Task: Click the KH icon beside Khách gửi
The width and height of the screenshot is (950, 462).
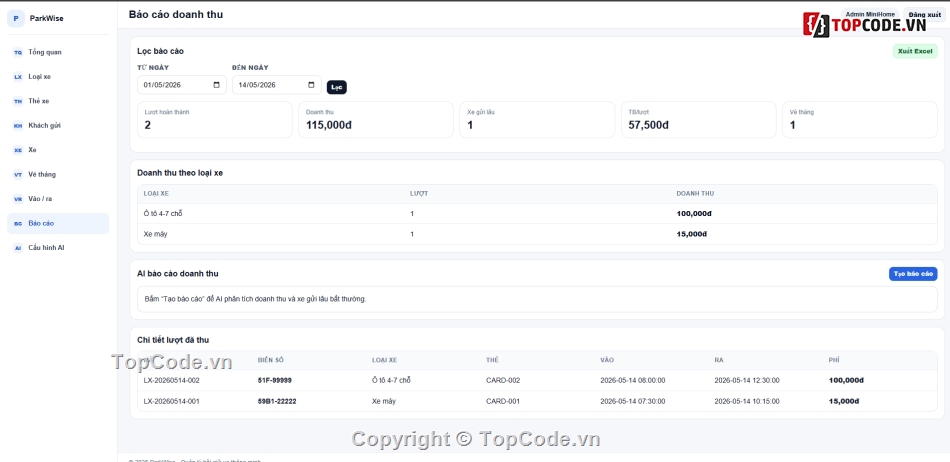Action: [18, 126]
